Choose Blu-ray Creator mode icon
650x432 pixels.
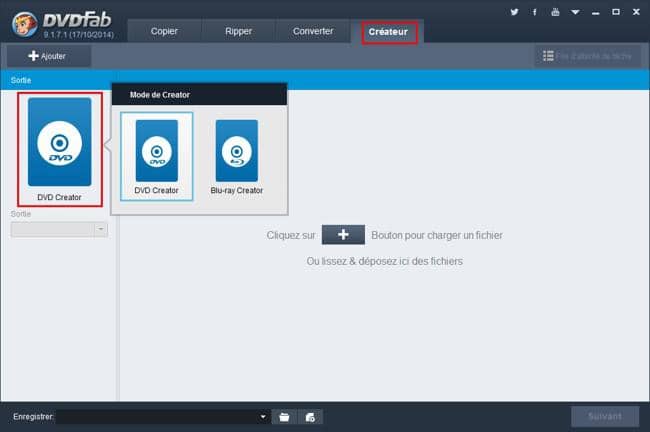point(237,151)
